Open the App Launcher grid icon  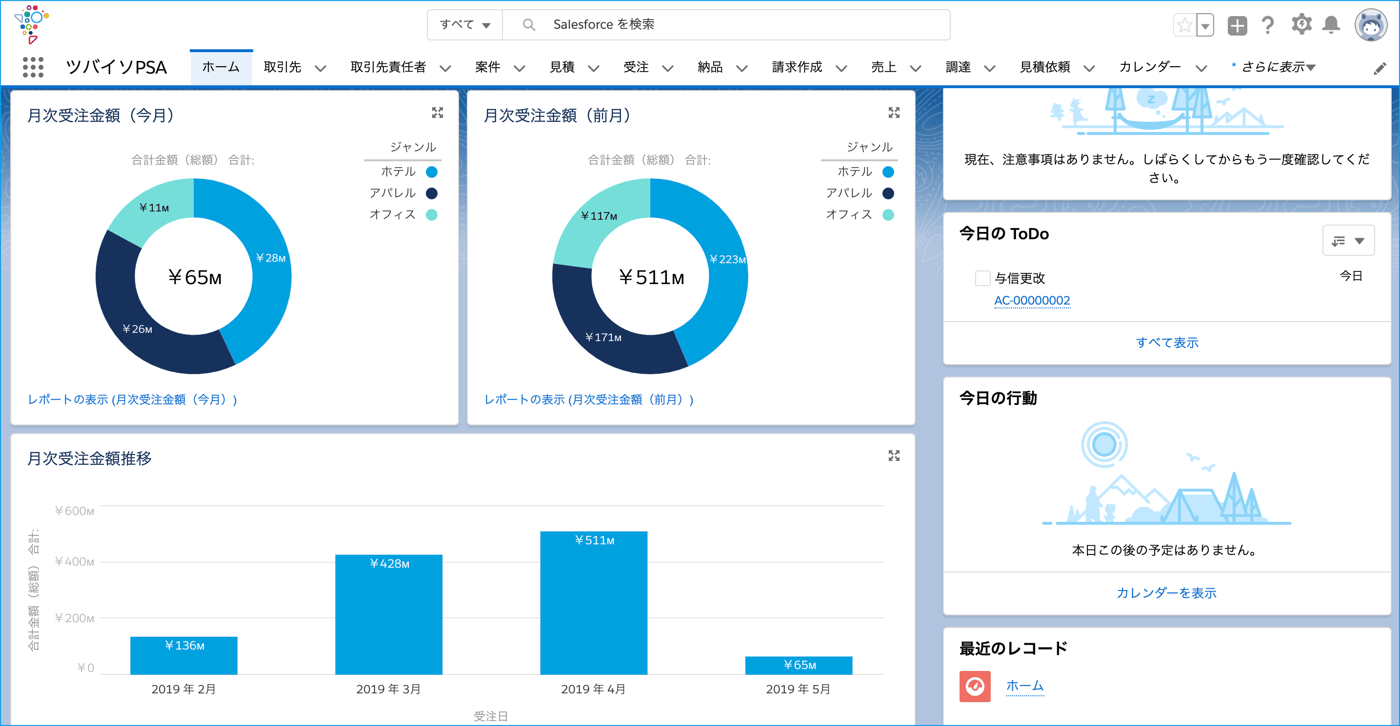[33, 67]
